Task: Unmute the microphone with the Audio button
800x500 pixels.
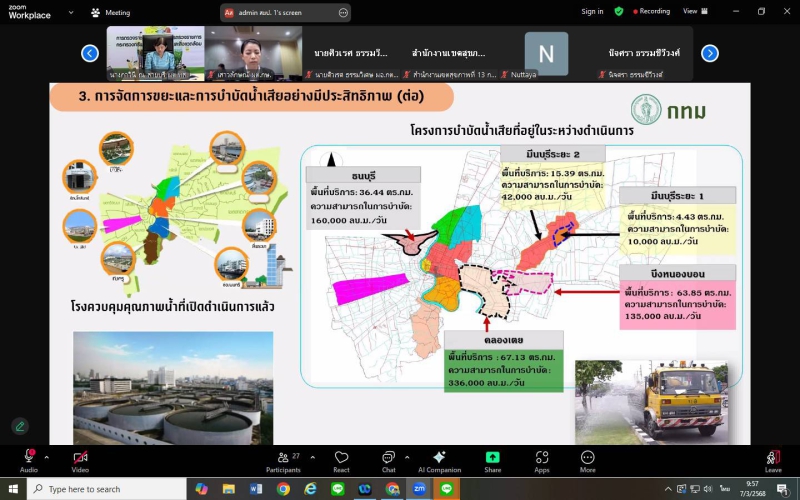Action: [x=29, y=459]
